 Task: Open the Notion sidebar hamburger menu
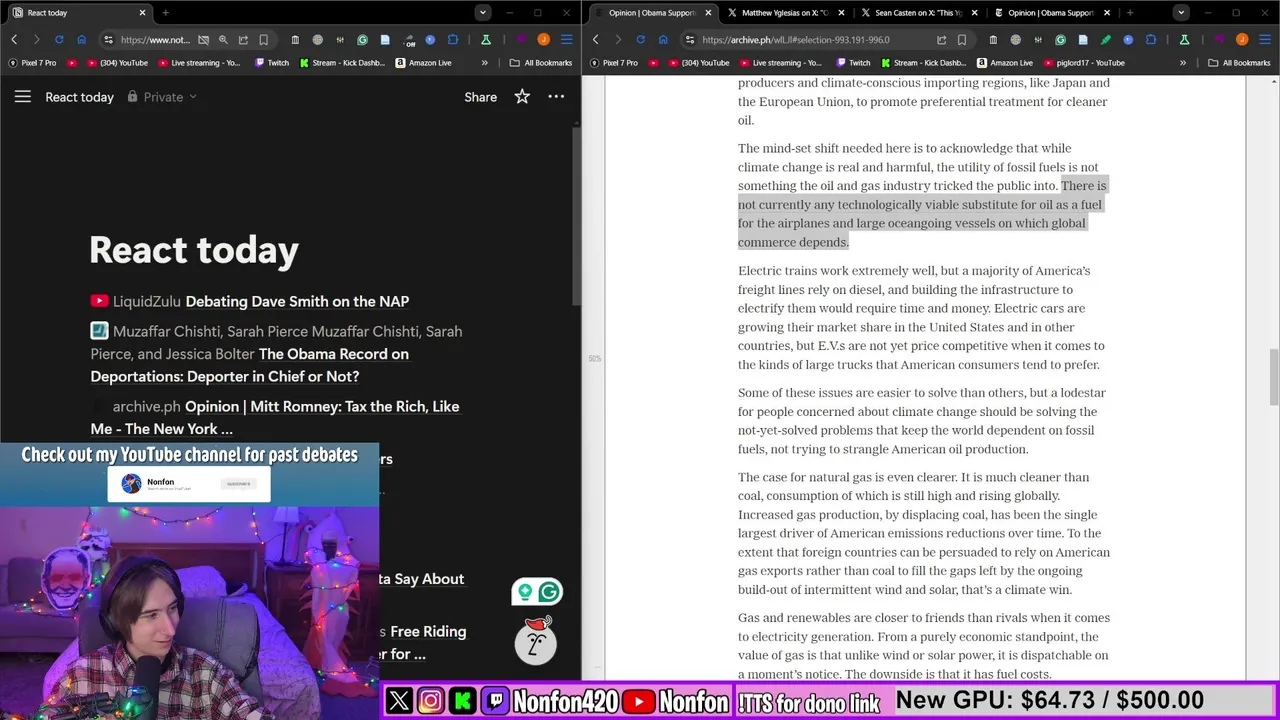(x=23, y=97)
